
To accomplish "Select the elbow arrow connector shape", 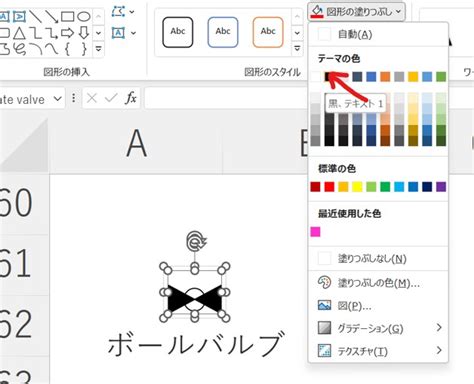I will (x=51, y=33).
